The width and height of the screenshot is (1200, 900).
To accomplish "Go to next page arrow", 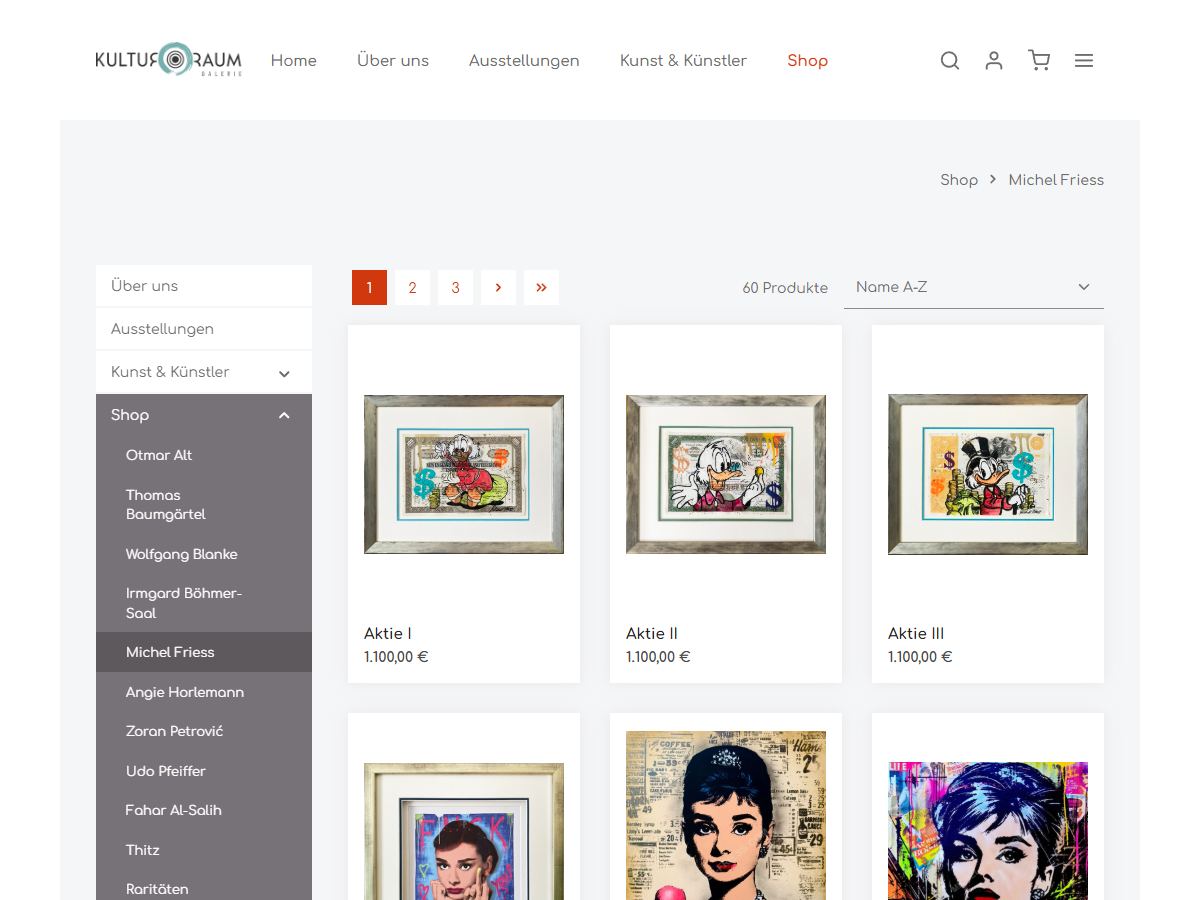I will [x=498, y=288].
